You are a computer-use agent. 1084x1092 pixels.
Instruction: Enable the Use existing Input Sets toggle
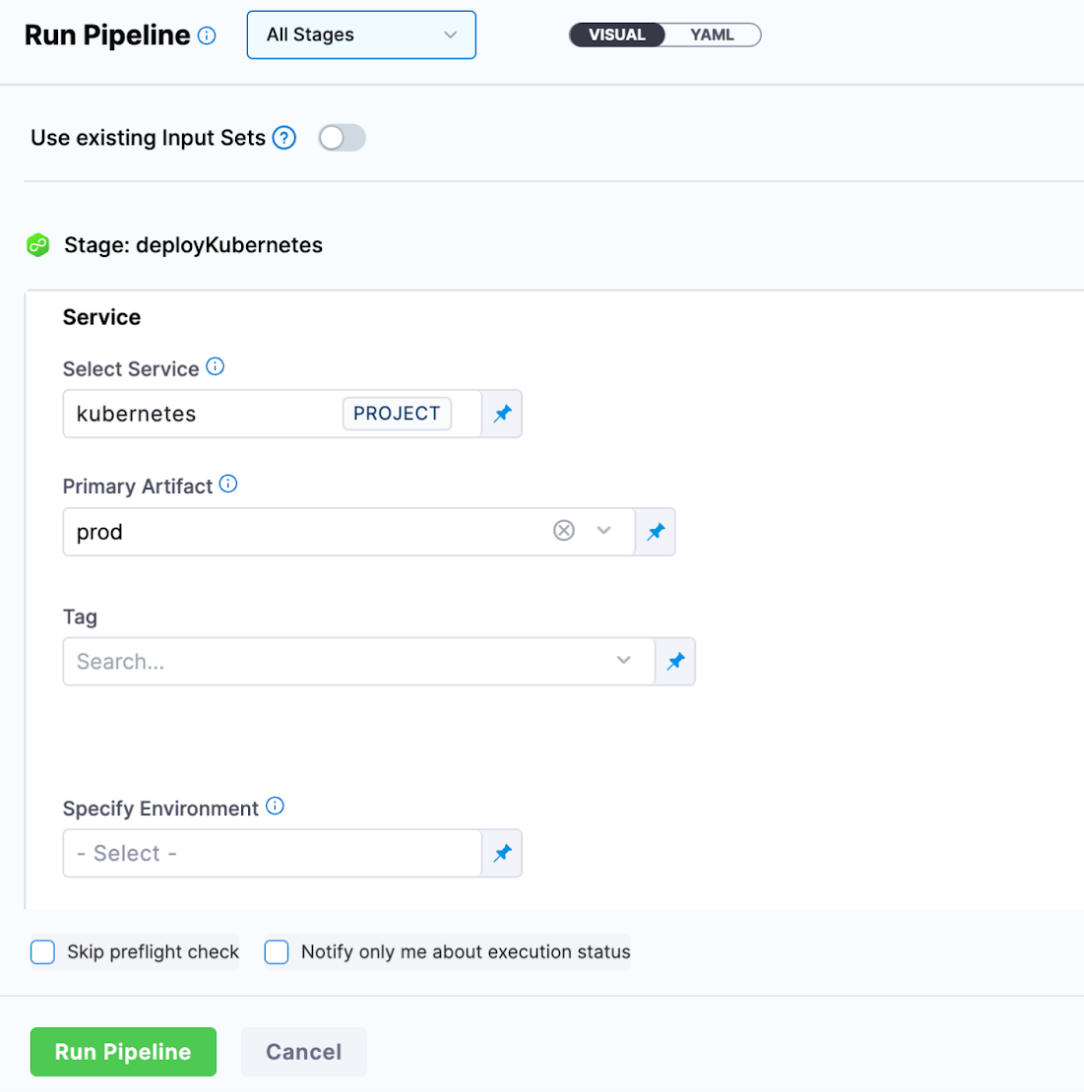[x=342, y=138]
